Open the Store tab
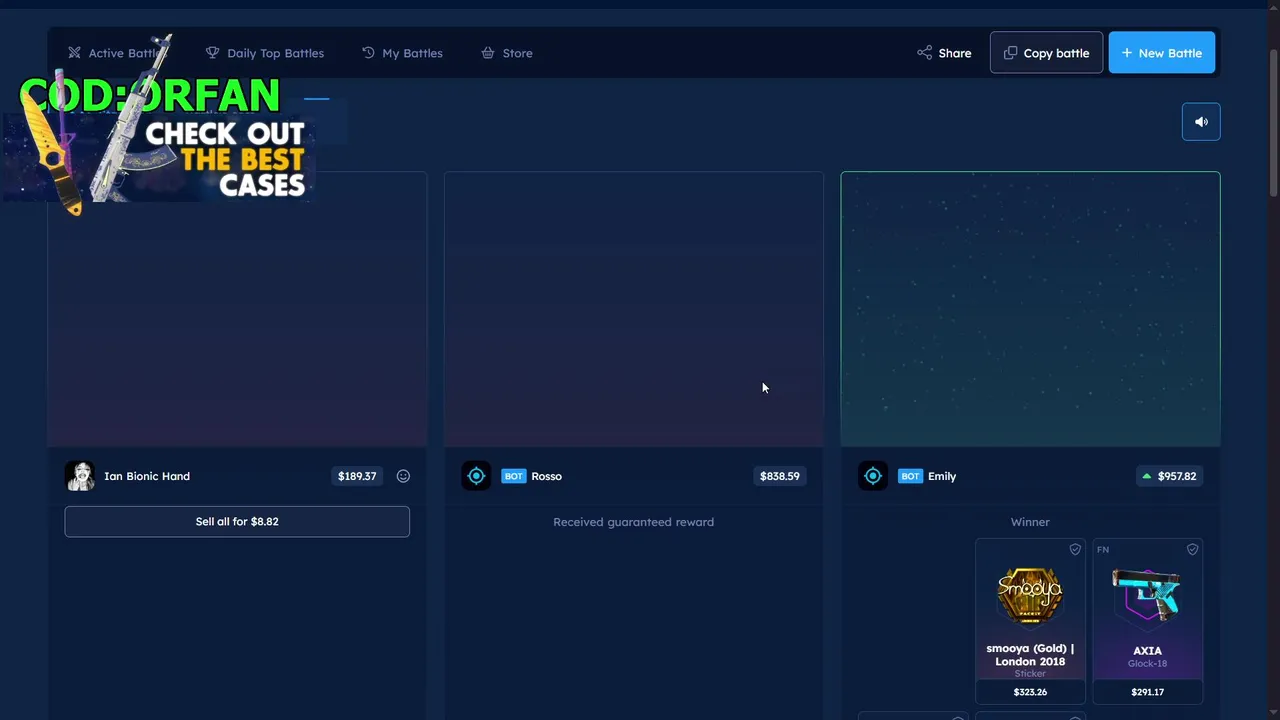1280x720 pixels. click(x=506, y=53)
